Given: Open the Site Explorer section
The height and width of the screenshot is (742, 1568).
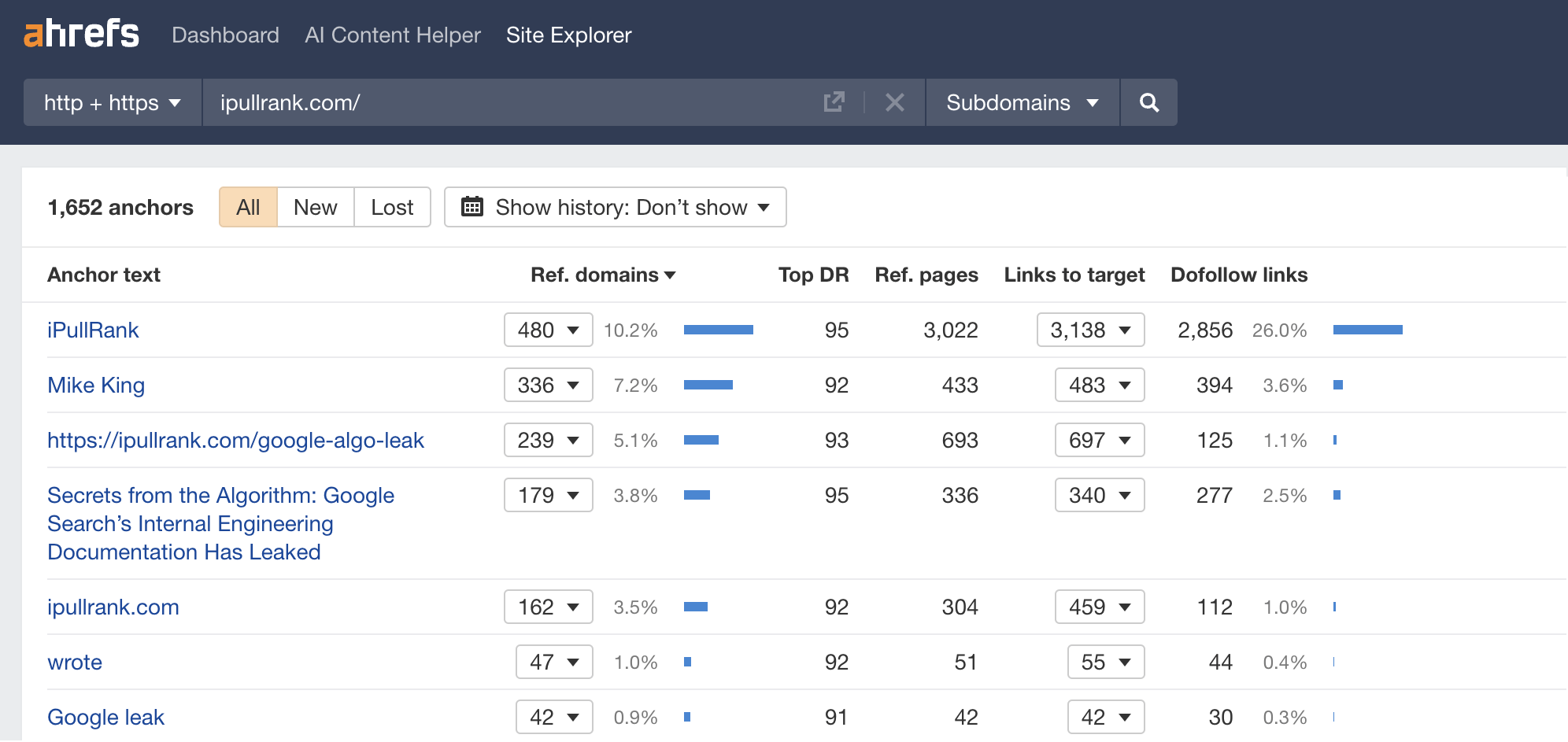Looking at the screenshot, I should point(568,35).
